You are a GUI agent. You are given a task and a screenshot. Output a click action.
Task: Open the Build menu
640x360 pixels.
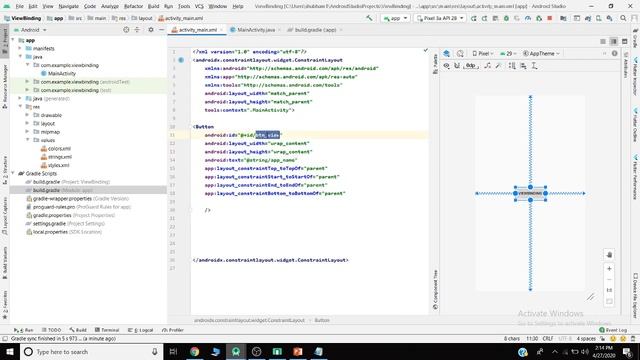[153, 6]
